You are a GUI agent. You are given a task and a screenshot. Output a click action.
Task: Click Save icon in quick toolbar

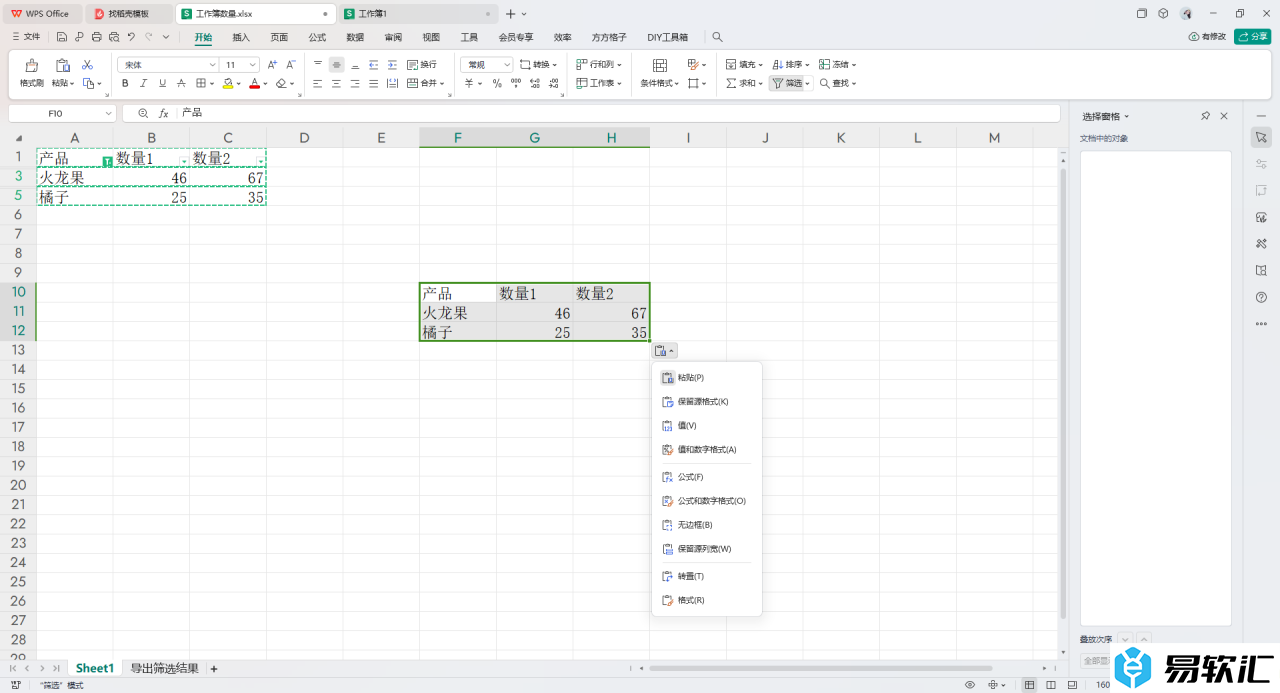[x=62, y=37]
